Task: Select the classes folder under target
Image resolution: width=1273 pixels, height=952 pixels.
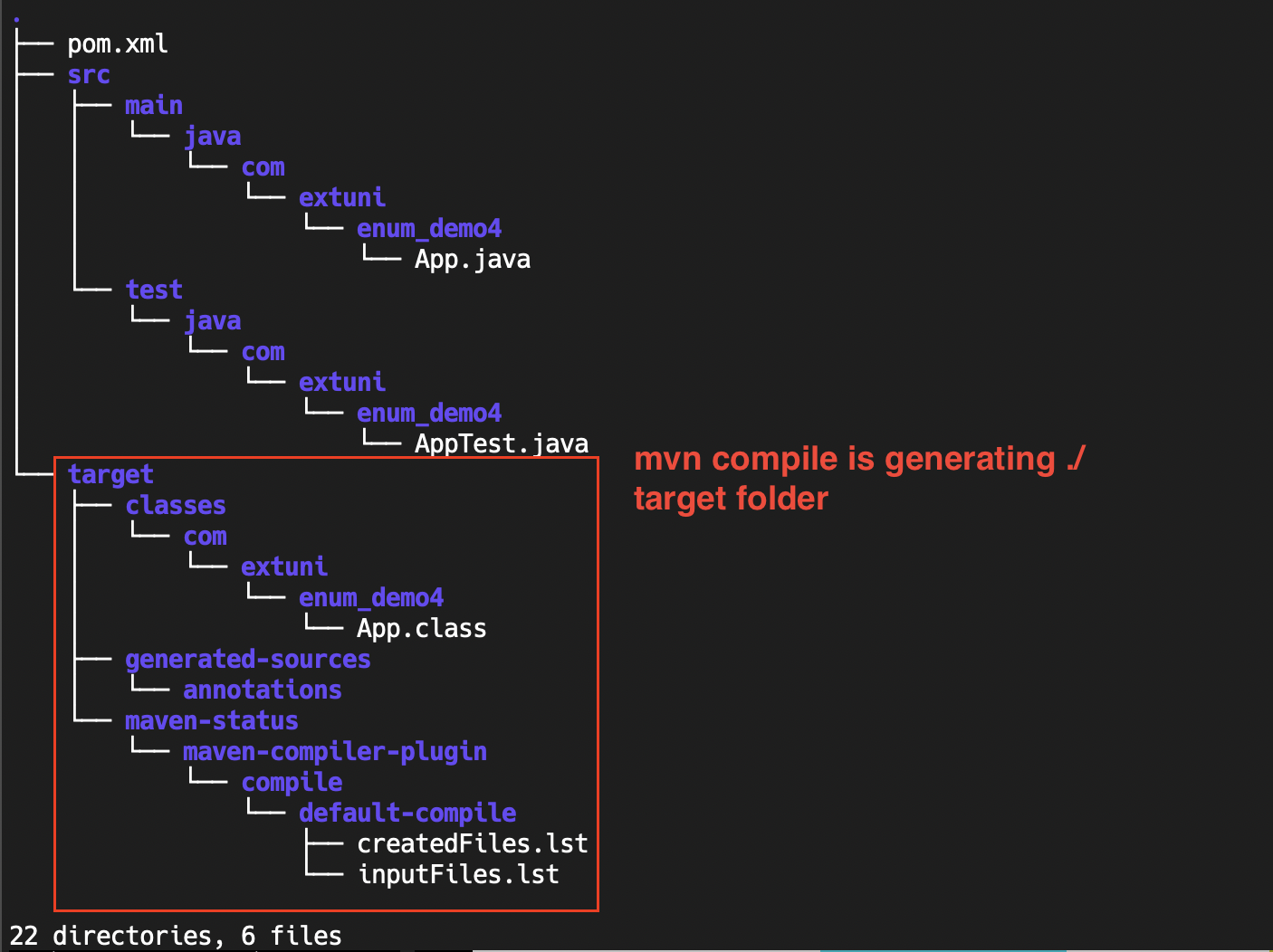Action: click(x=175, y=505)
